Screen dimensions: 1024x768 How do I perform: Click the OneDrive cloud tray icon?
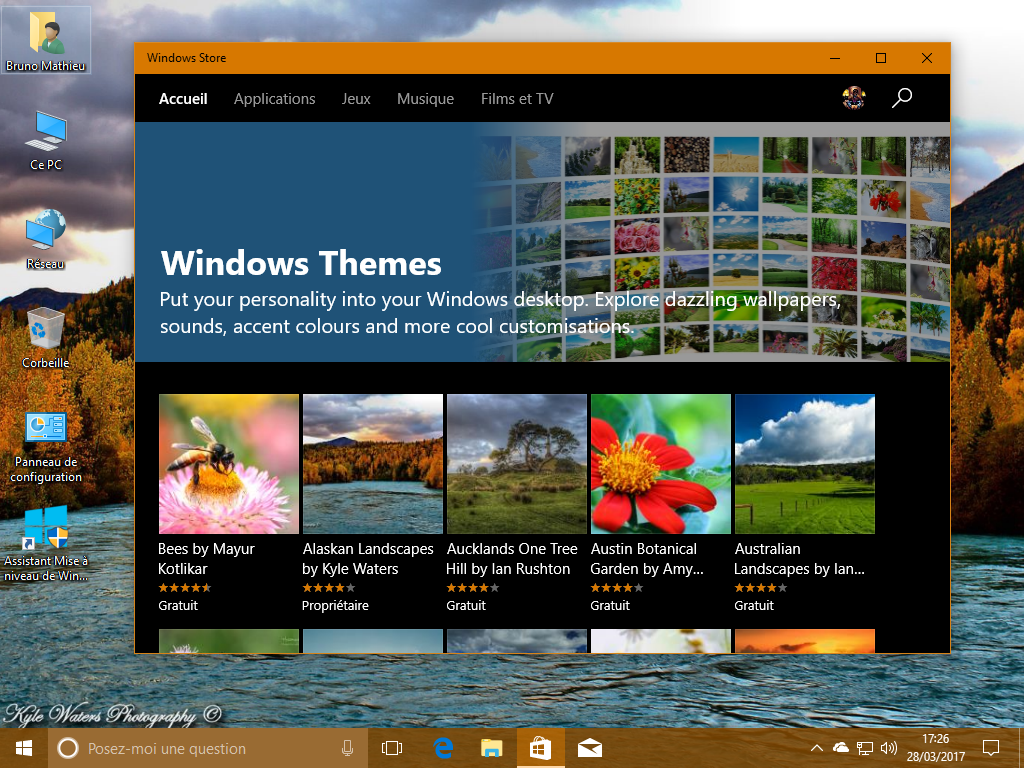[x=840, y=748]
